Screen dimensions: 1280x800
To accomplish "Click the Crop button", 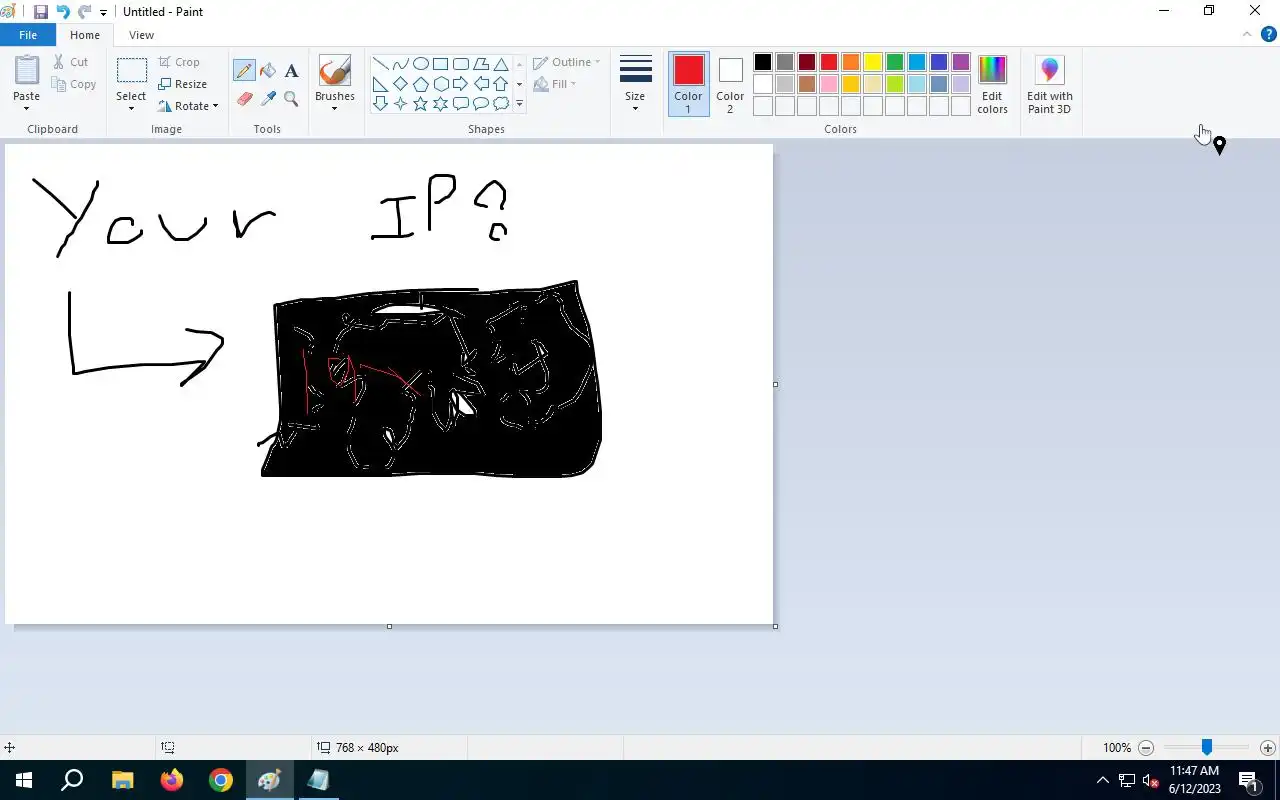I will pos(179,62).
